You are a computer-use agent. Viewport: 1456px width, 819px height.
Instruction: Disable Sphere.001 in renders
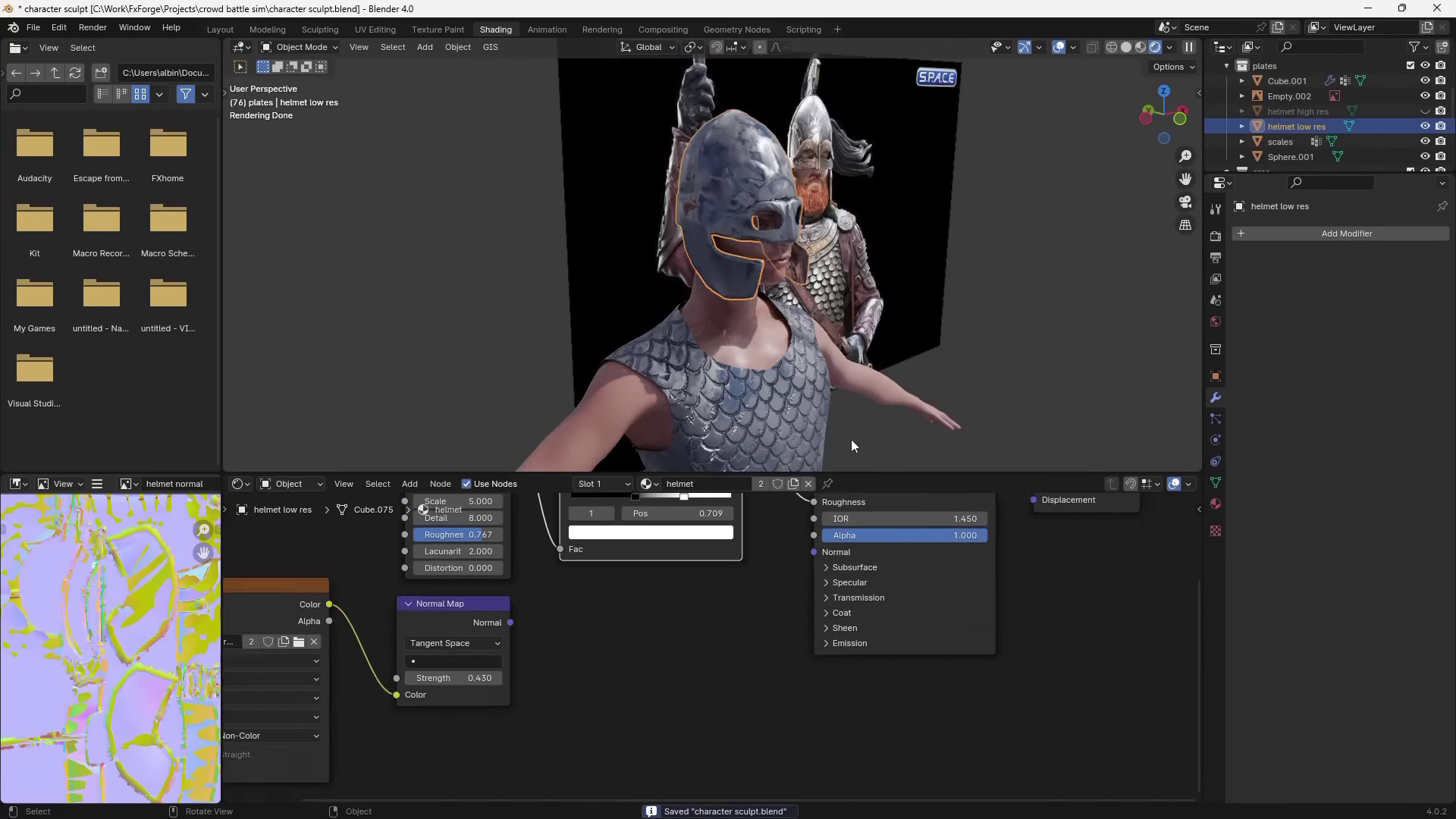(1440, 156)
